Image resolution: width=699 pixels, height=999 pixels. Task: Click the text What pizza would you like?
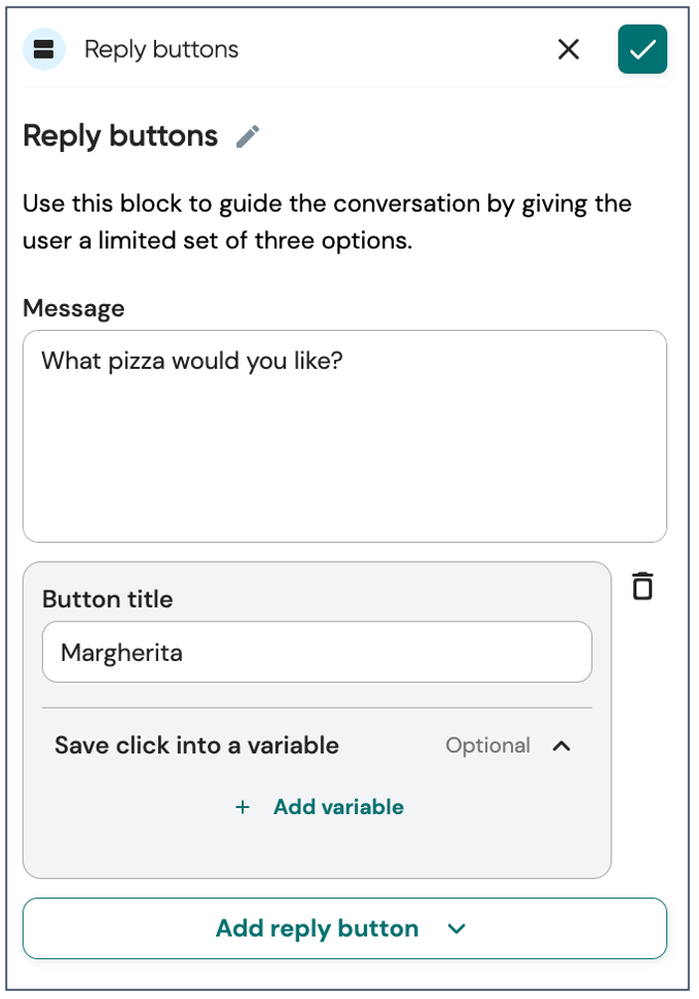pyautogui.click(x=192, y=361)
